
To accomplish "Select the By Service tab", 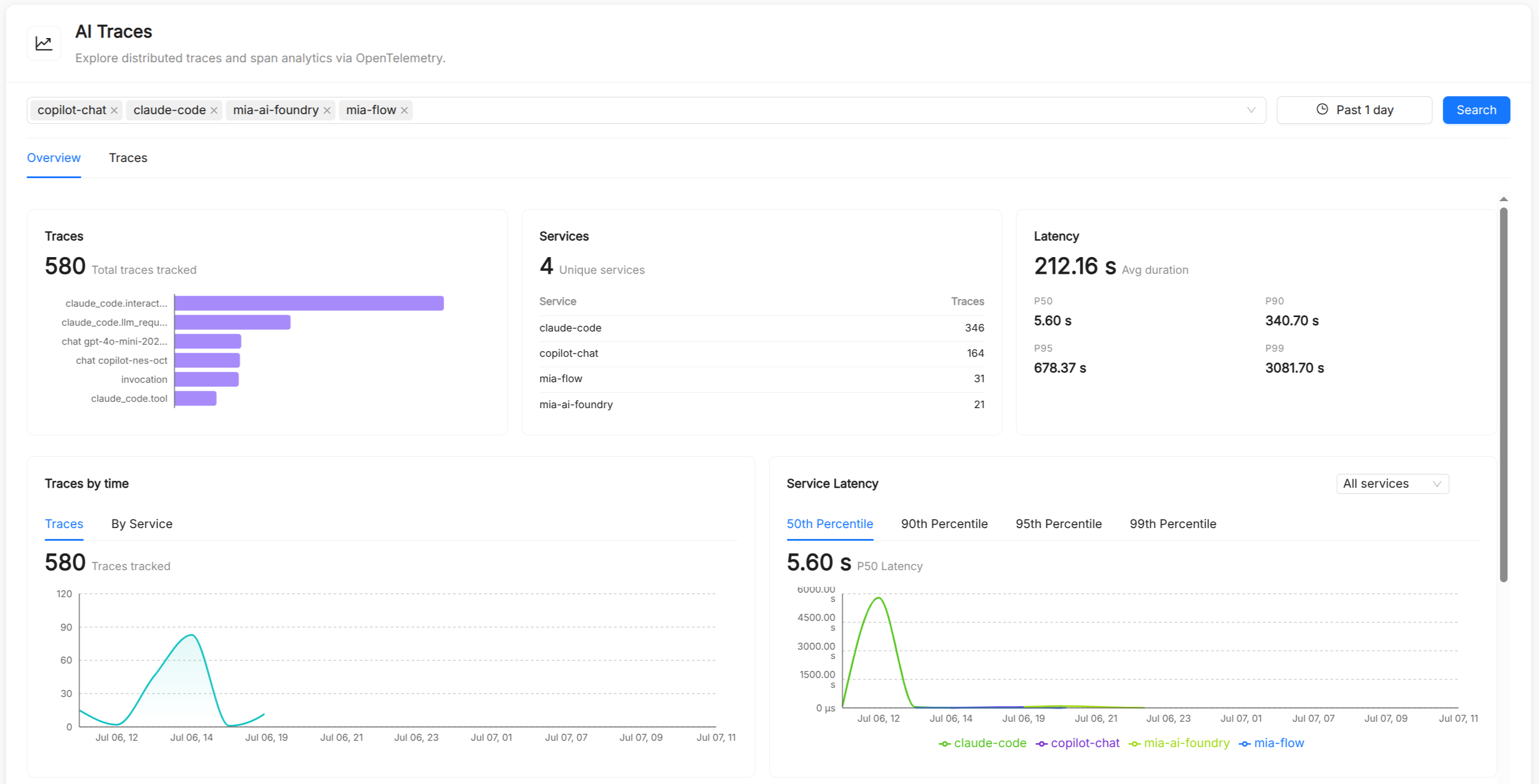I will (x=141, y=523).
